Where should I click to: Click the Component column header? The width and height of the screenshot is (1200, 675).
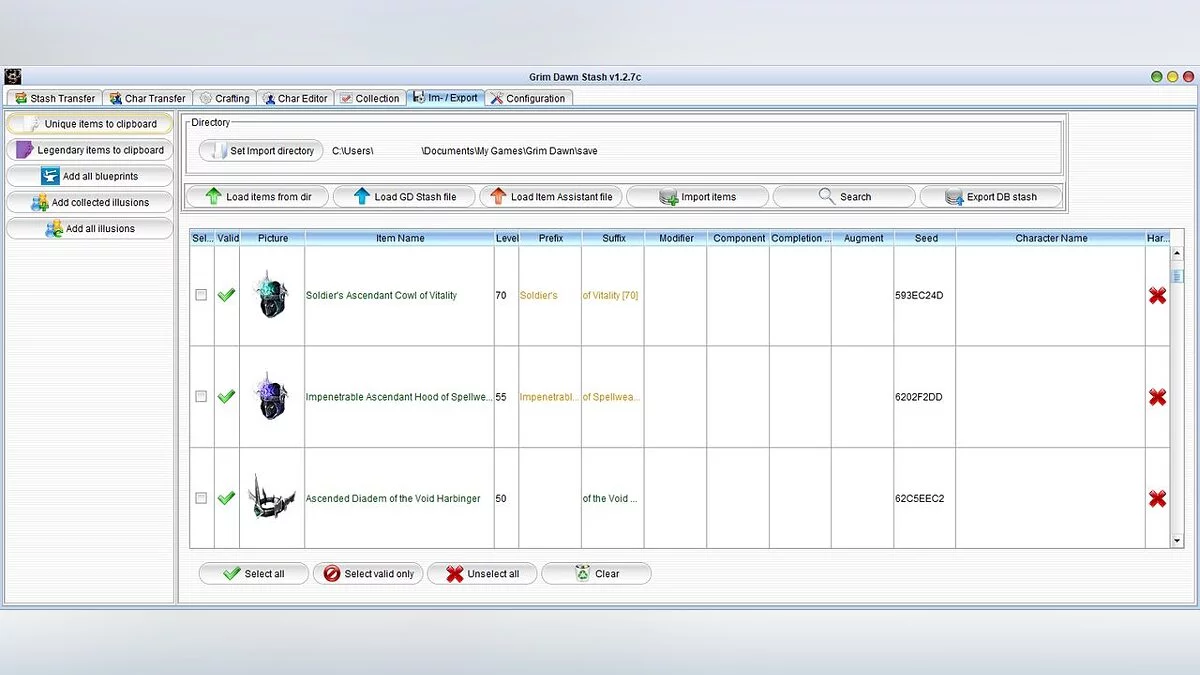(739, 238)
